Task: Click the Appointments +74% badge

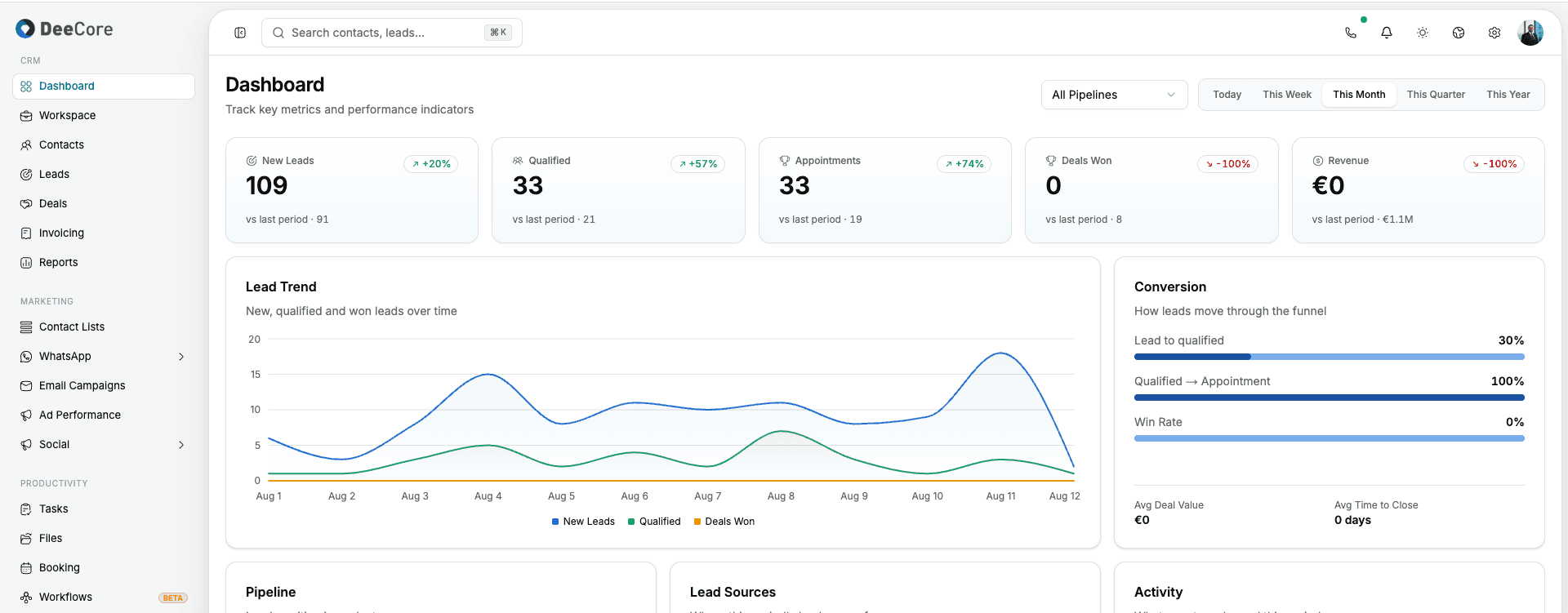Action: point(964,164)
